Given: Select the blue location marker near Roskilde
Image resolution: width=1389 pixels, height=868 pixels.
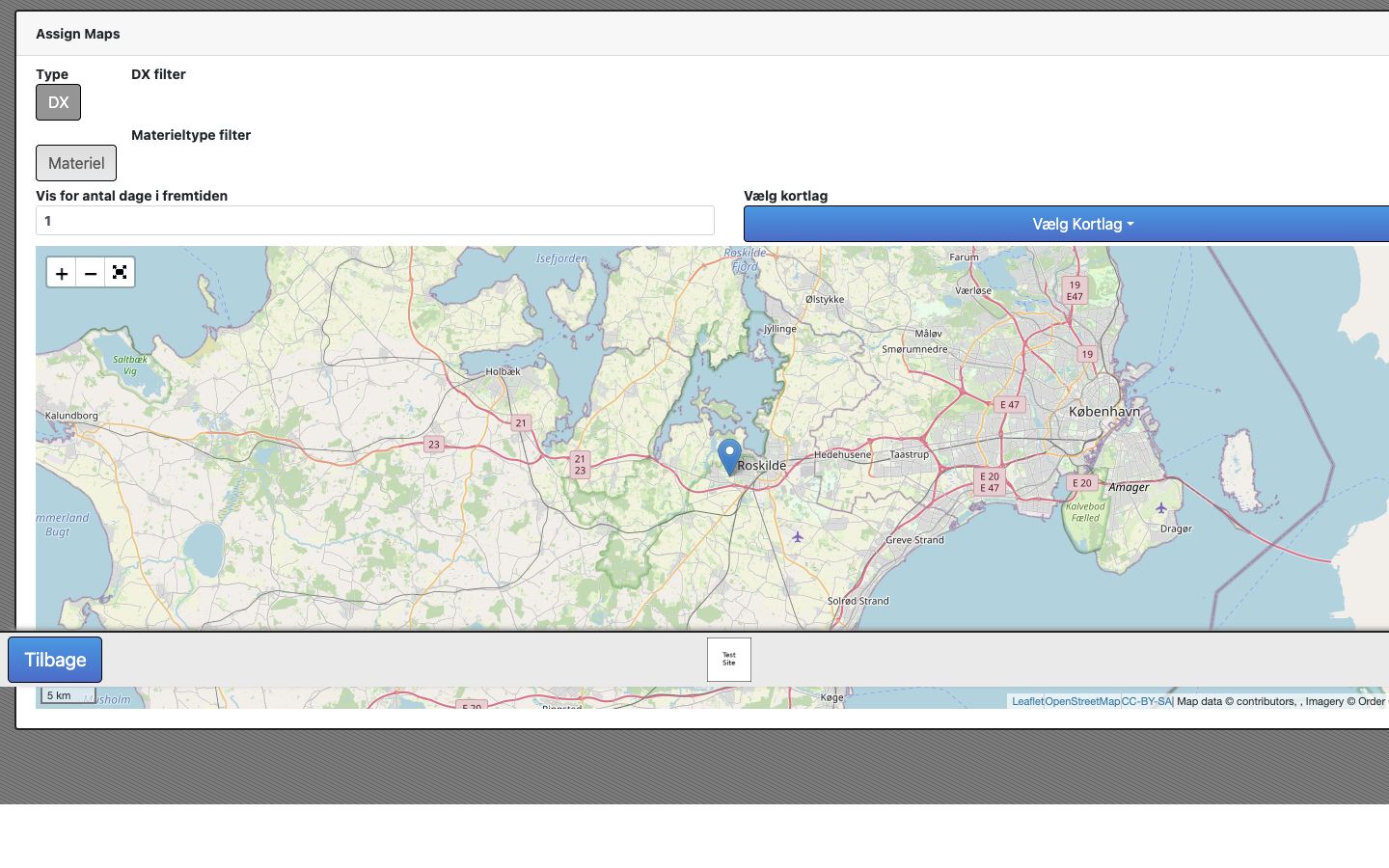Looking at the screenshot, I should click(730, 457).
